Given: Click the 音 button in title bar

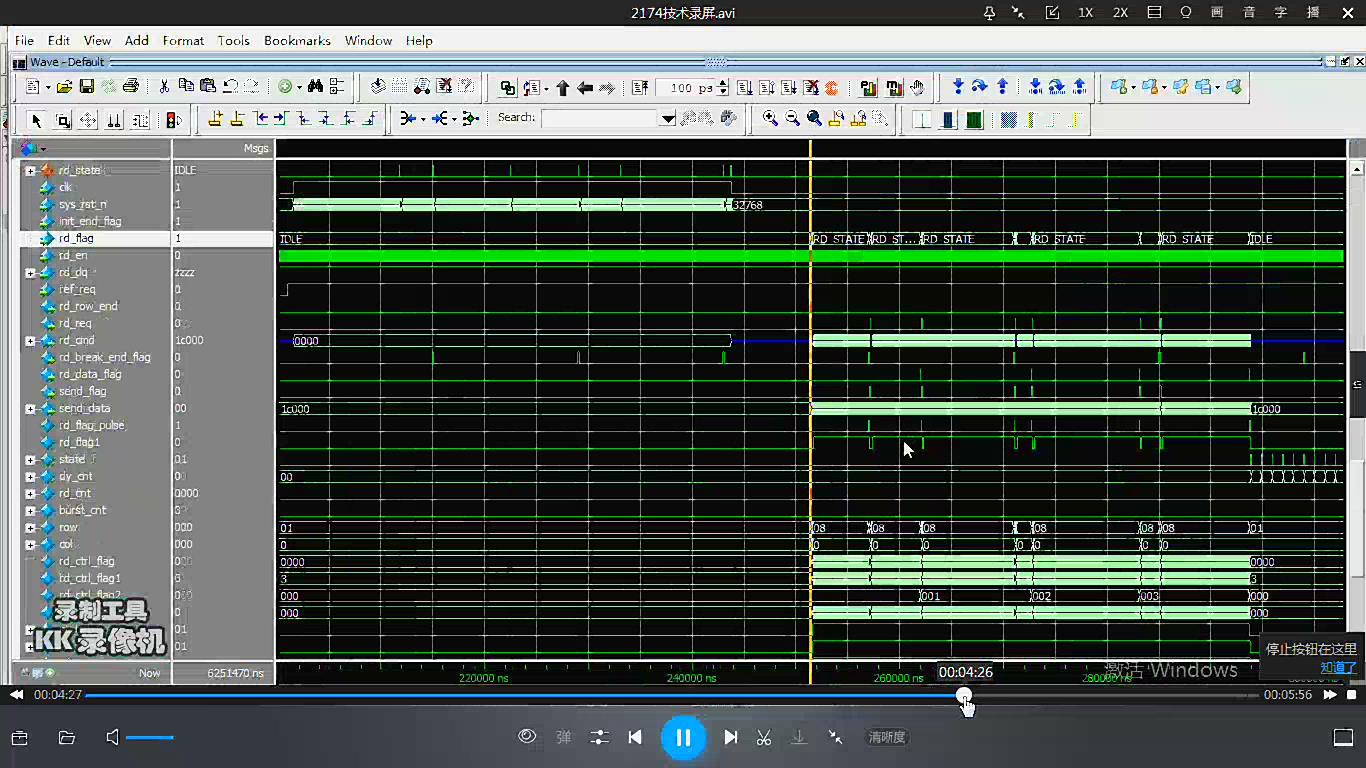Looking at the screenshot, I should [1249, 13].
